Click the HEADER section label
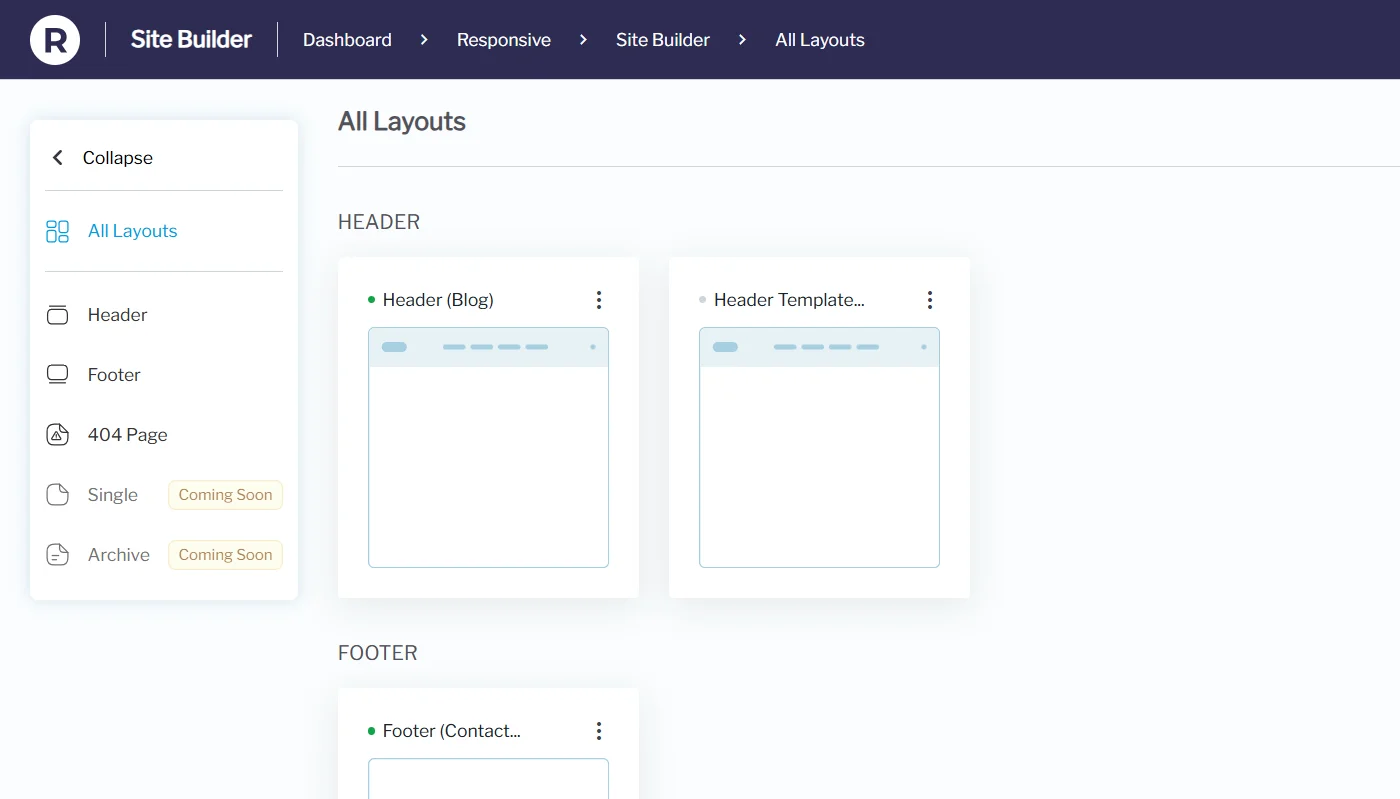 click(x=379, y=222)
